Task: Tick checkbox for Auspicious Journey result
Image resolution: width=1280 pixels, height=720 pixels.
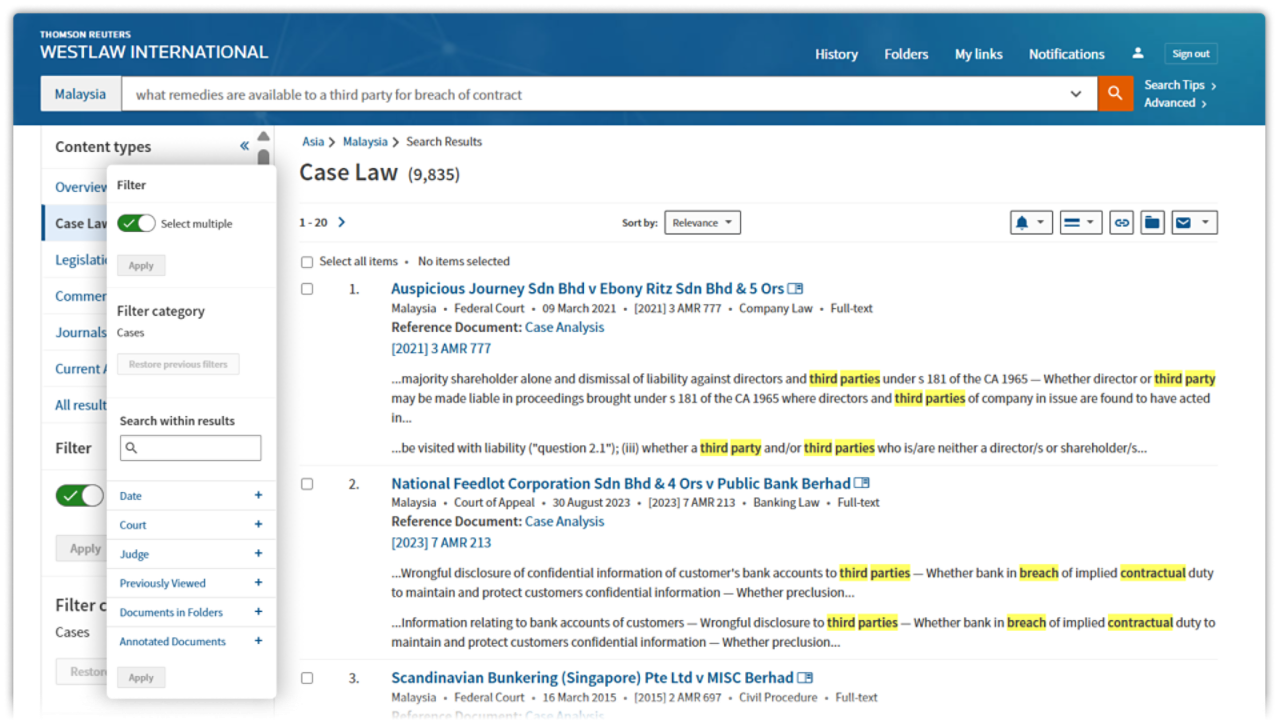Action: [307, 289]
